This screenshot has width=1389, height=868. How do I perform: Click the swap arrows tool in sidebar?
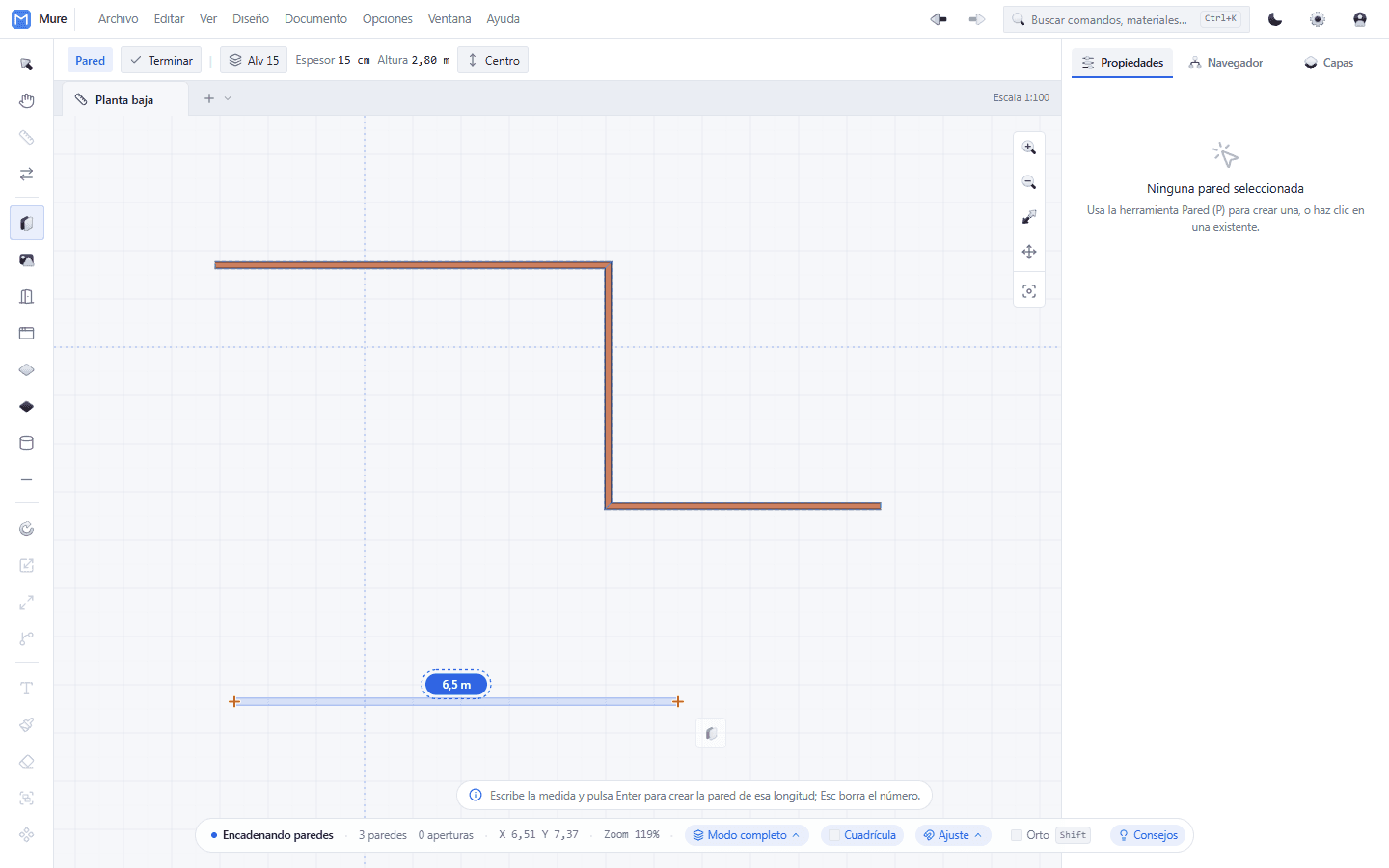(x=26, y=175)
